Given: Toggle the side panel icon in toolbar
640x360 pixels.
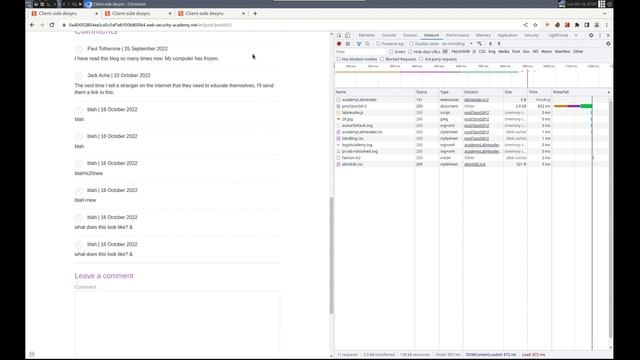Looking at the screenshot, I should tap(587, 25).
